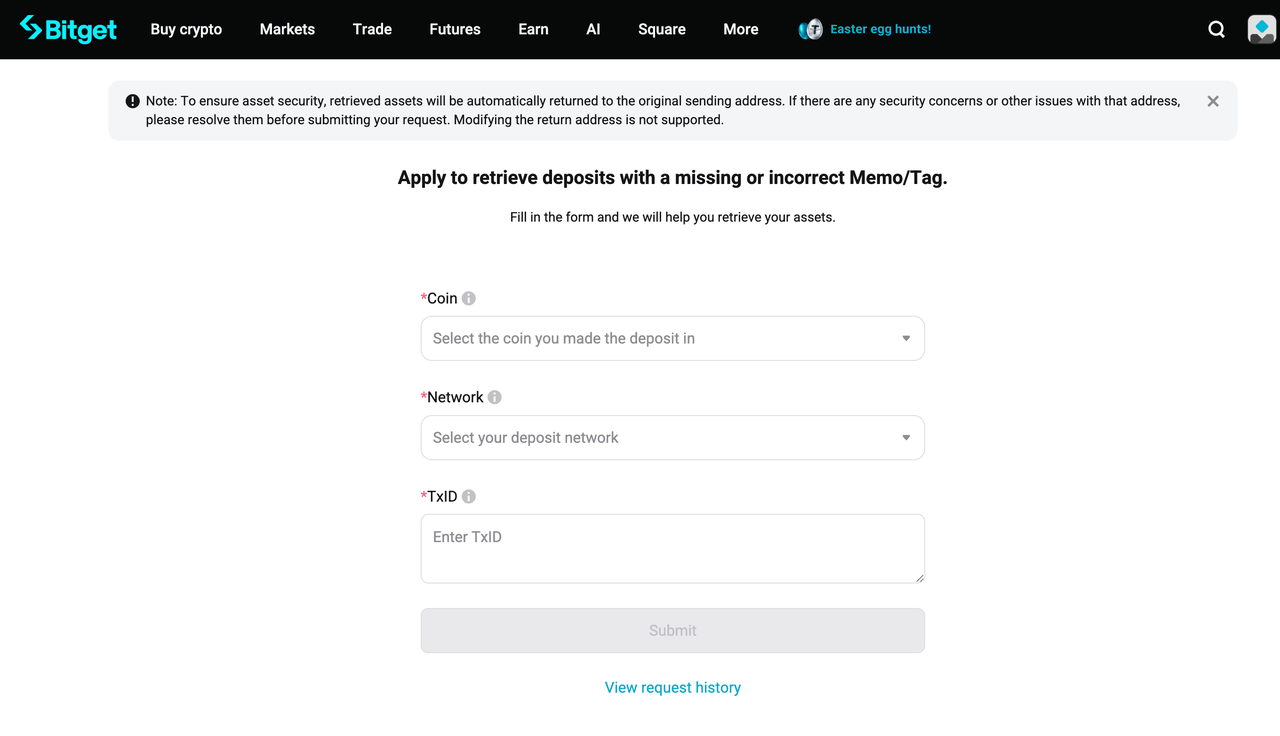Screen dimensions: 1280x736
Task: Open the Earn section
Action: tap(533, 29)
